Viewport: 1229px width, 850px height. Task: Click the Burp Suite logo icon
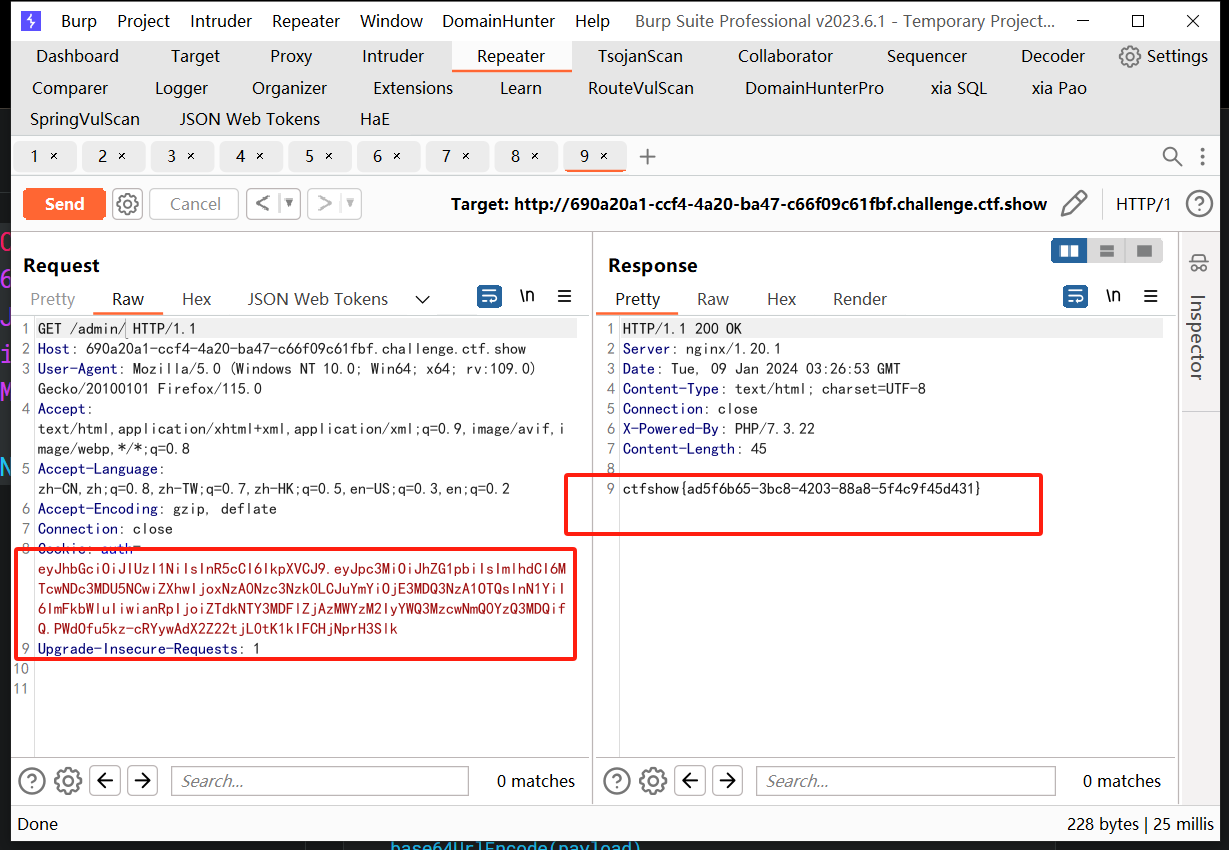[32, 21]
